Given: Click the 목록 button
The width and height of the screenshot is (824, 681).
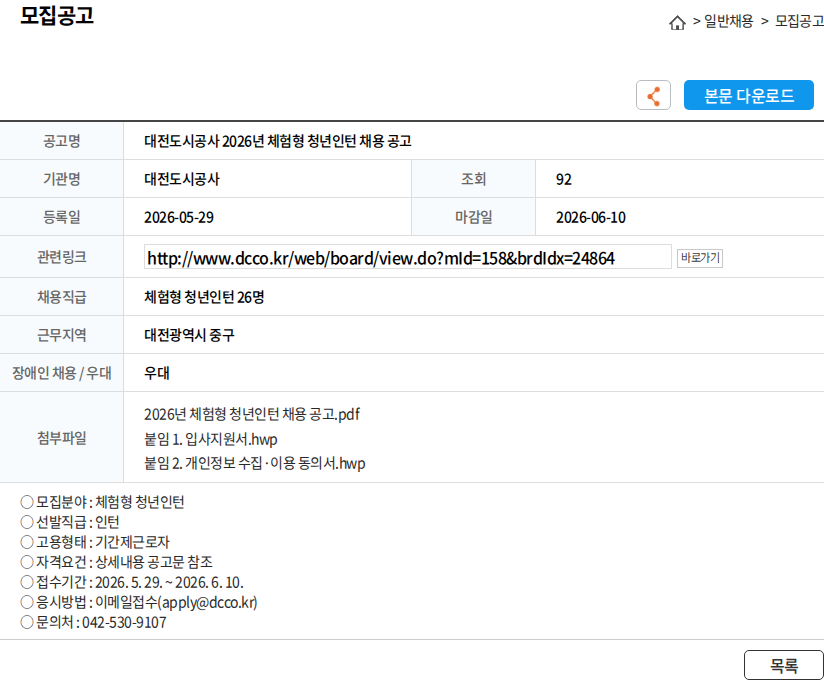Looking at the screenshot, I should click(x=784, y=666).
